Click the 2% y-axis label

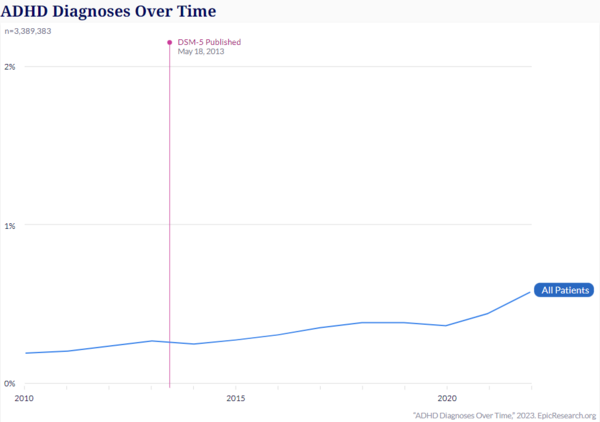(x=11, y=66)
